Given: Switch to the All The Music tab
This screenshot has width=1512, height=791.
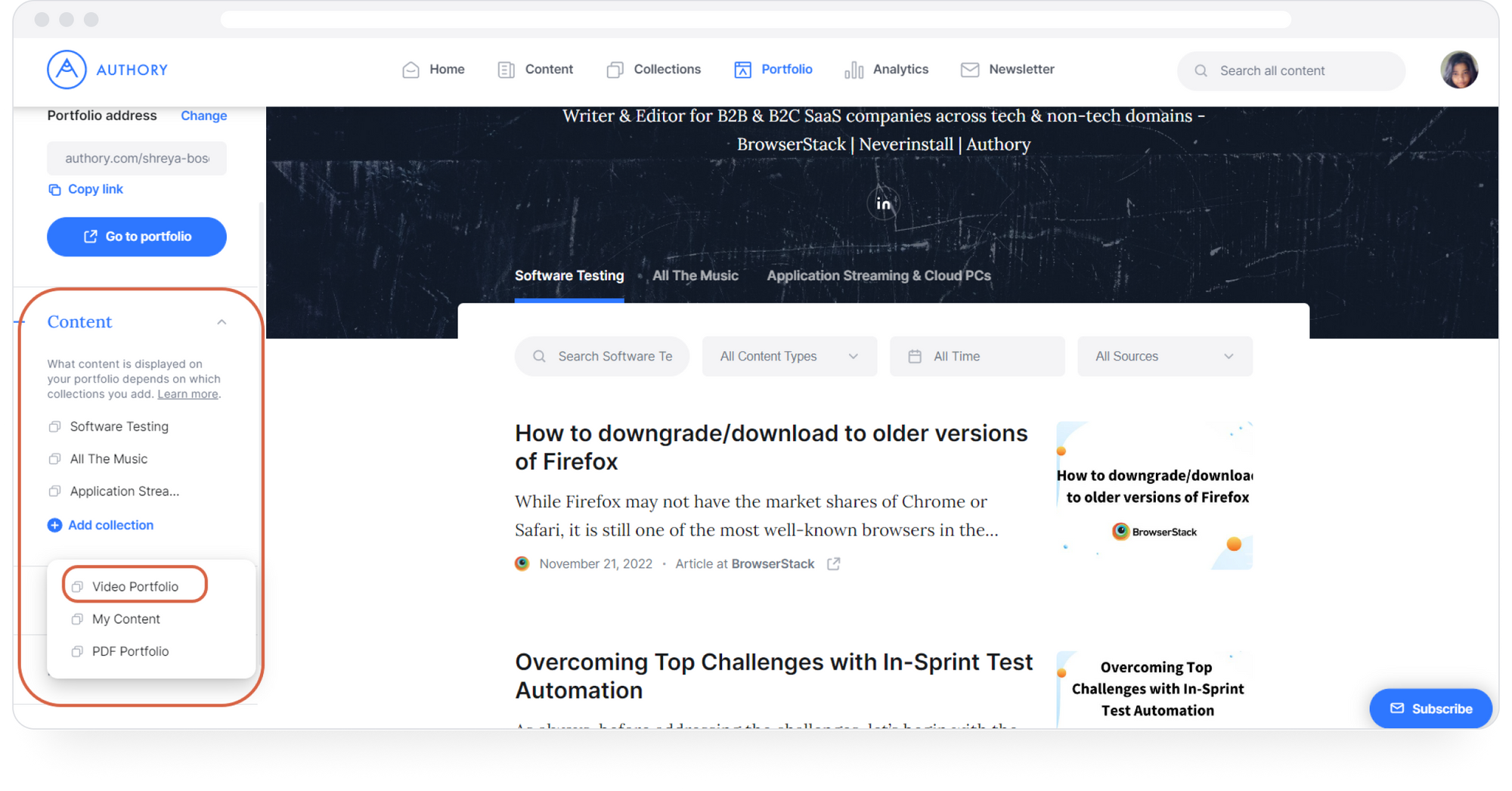Looking at the screenshot, I should (x=696, y=276).
